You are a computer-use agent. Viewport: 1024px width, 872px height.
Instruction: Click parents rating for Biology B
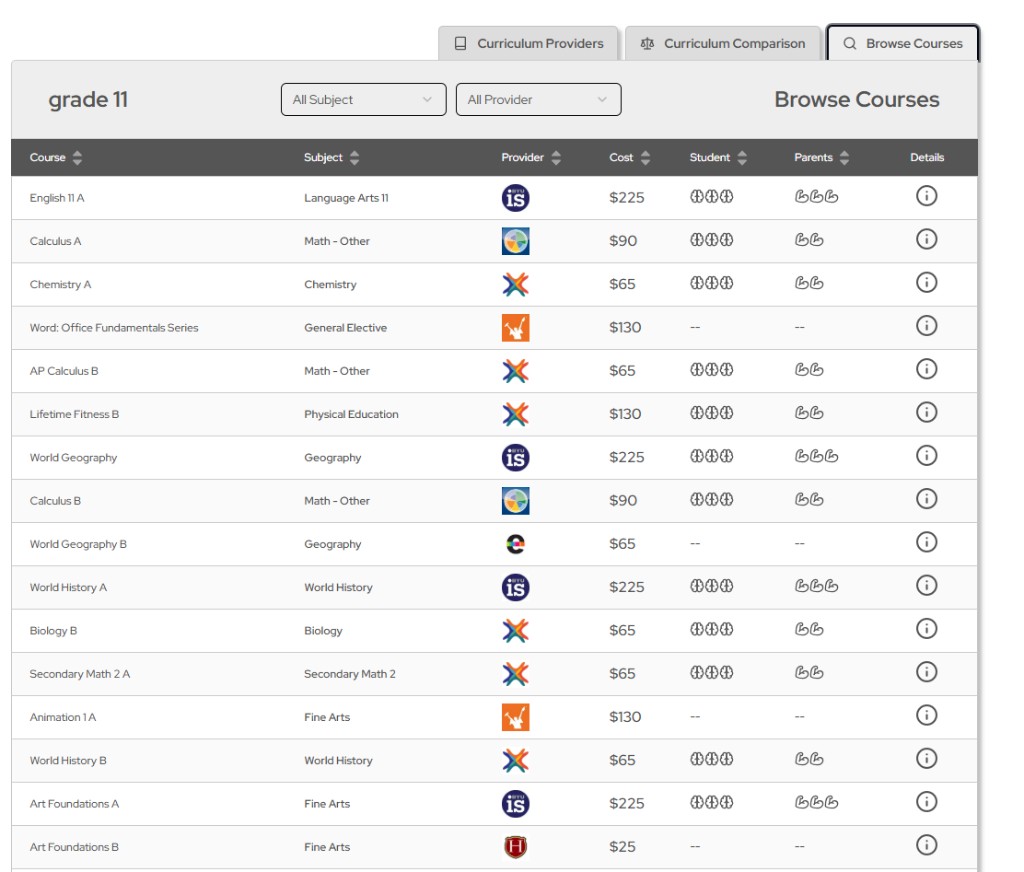point(809,629)
